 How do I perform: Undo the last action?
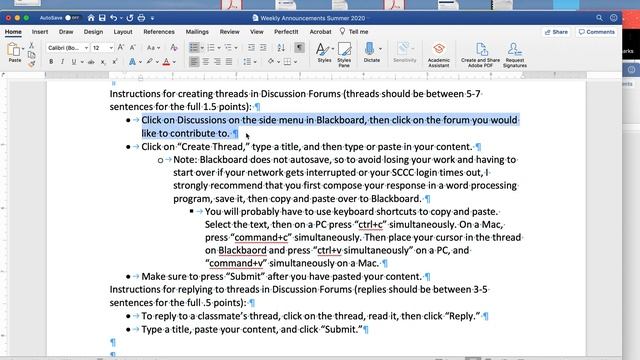click(x=114, y=18)
